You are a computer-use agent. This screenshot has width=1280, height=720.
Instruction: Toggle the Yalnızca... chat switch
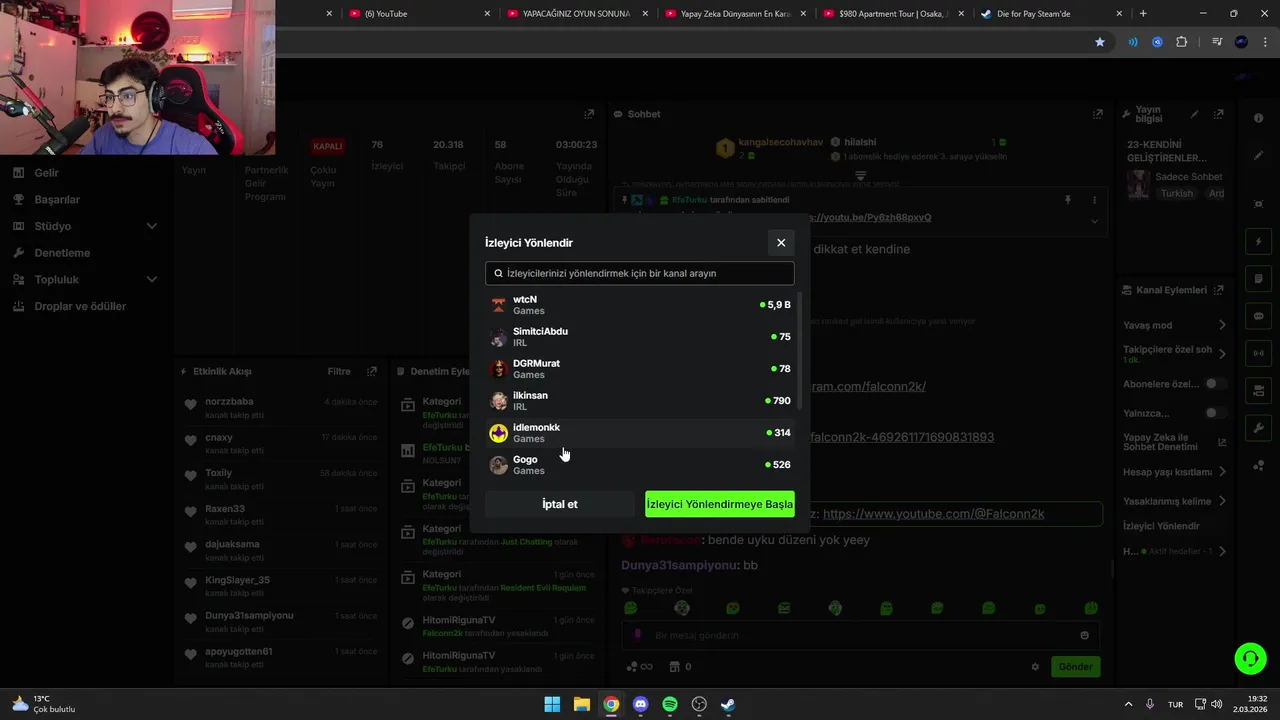1216,413
